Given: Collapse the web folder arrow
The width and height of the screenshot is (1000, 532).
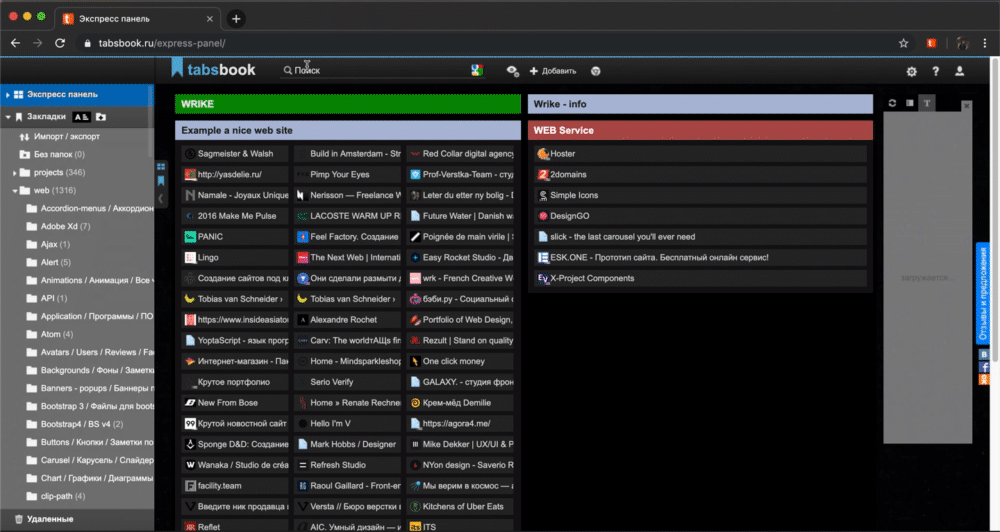Looking at the screenshot, I should point(14,191).
